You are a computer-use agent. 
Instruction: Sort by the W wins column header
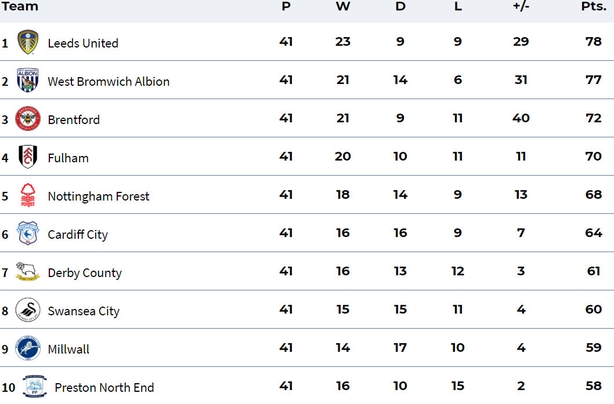click(x=343, y=6)
